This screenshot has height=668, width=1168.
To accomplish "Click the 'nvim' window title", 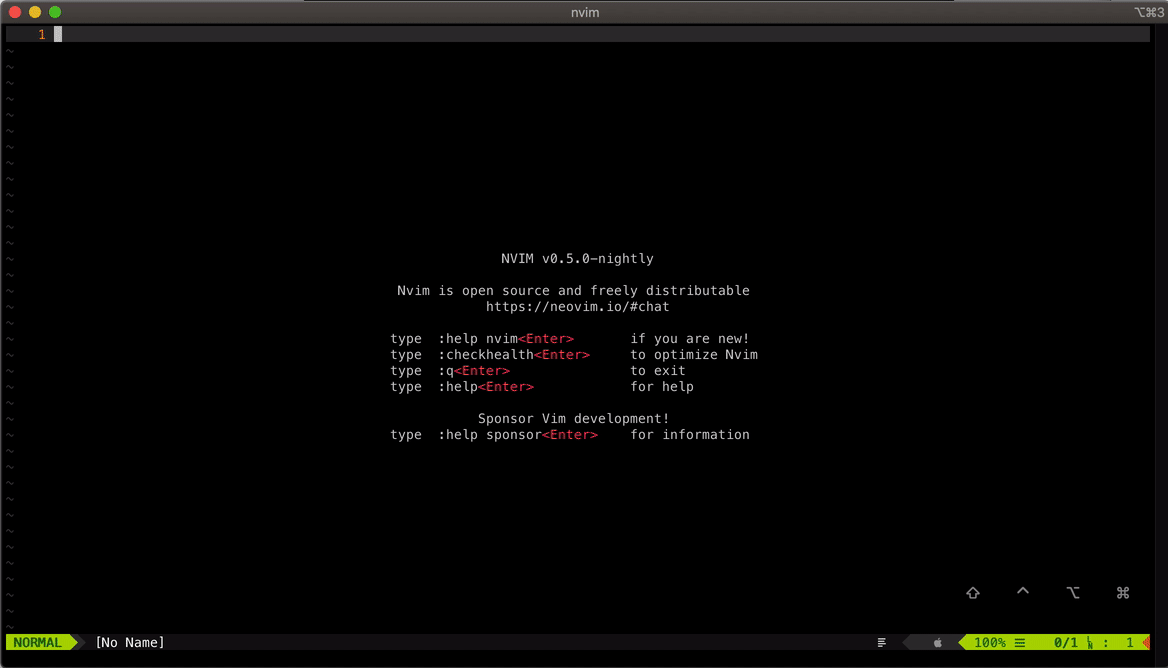I will (x=585, y=13).
